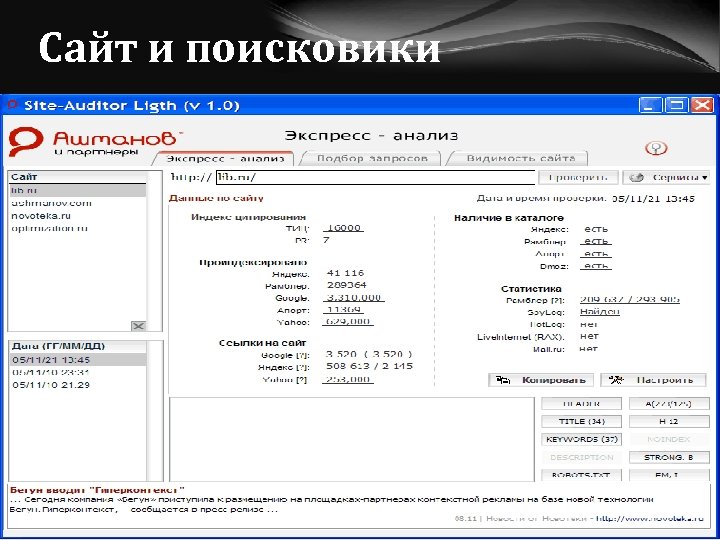Click the STRONG, B button
The image size is (720, 540).
click(x=669, y=457)
